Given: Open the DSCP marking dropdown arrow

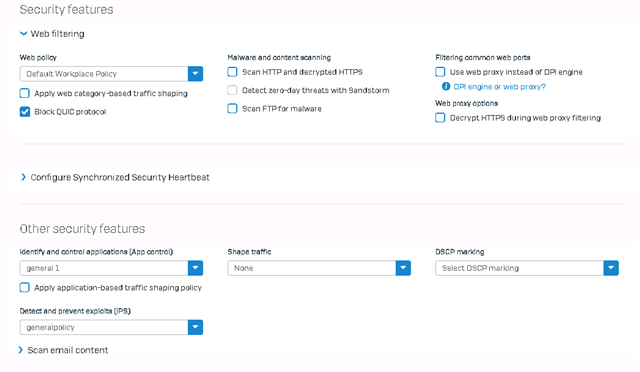Looking at the screenshot, I should coord(611,268).
